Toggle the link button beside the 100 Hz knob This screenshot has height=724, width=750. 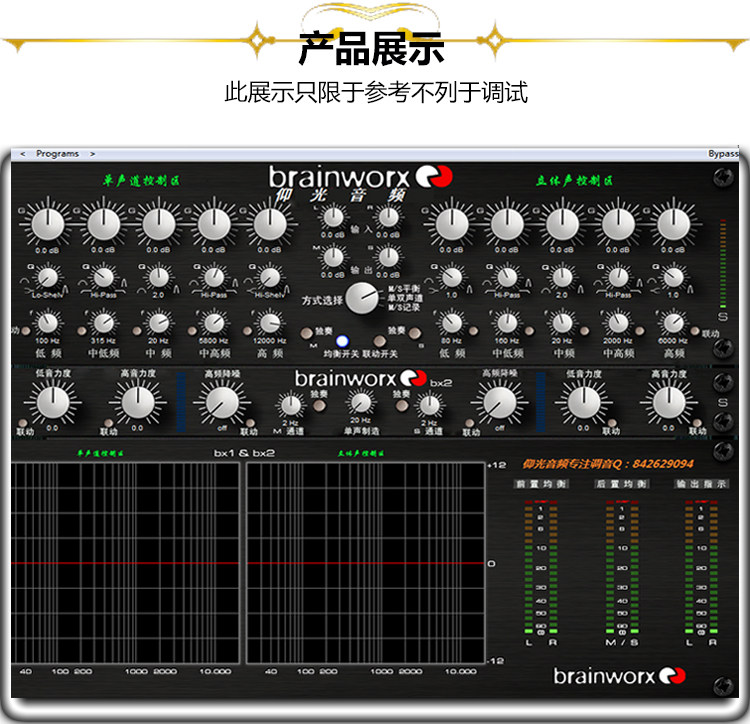click(26, 331)
